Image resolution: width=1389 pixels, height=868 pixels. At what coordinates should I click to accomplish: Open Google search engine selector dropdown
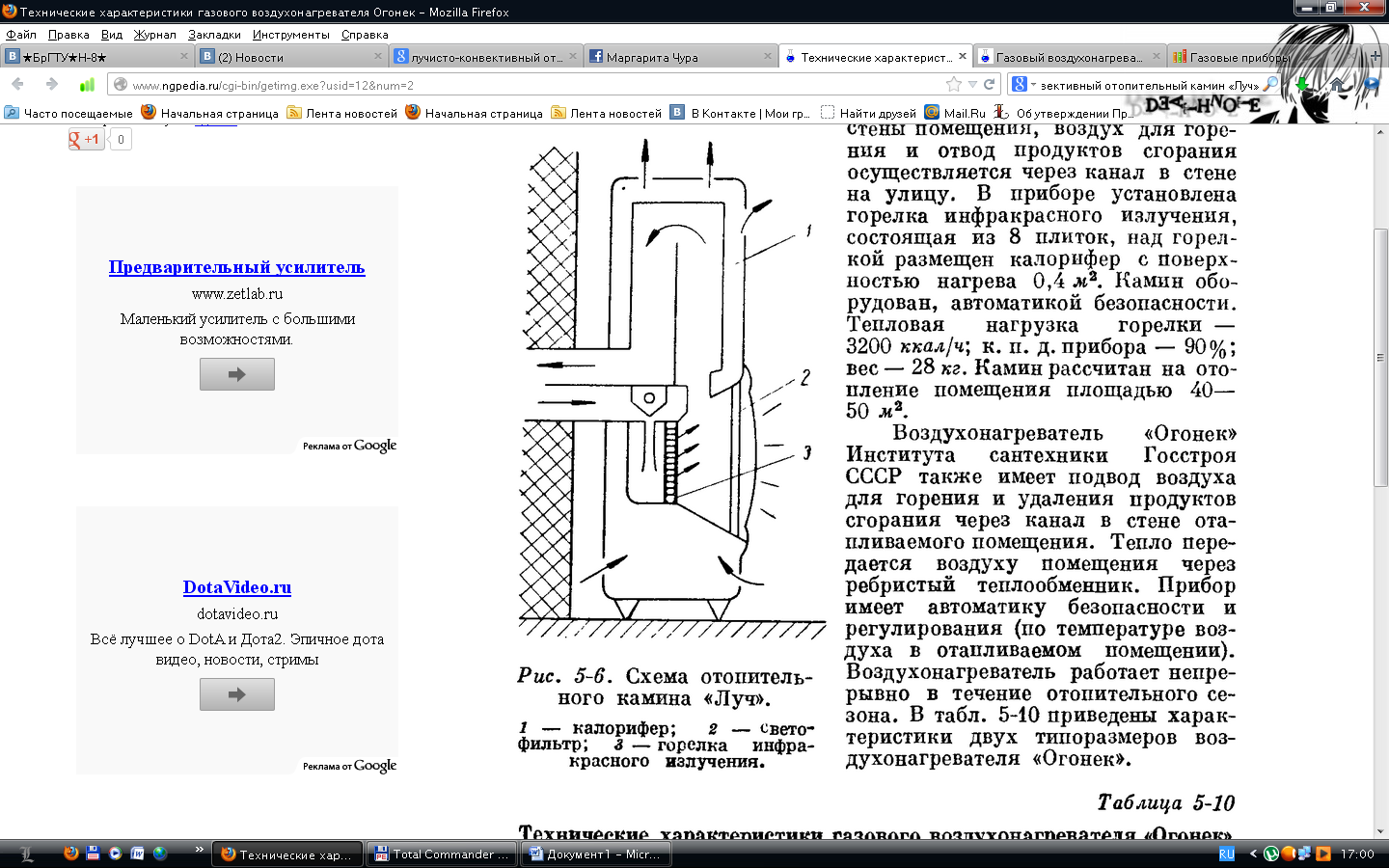tap(1022, 85)
